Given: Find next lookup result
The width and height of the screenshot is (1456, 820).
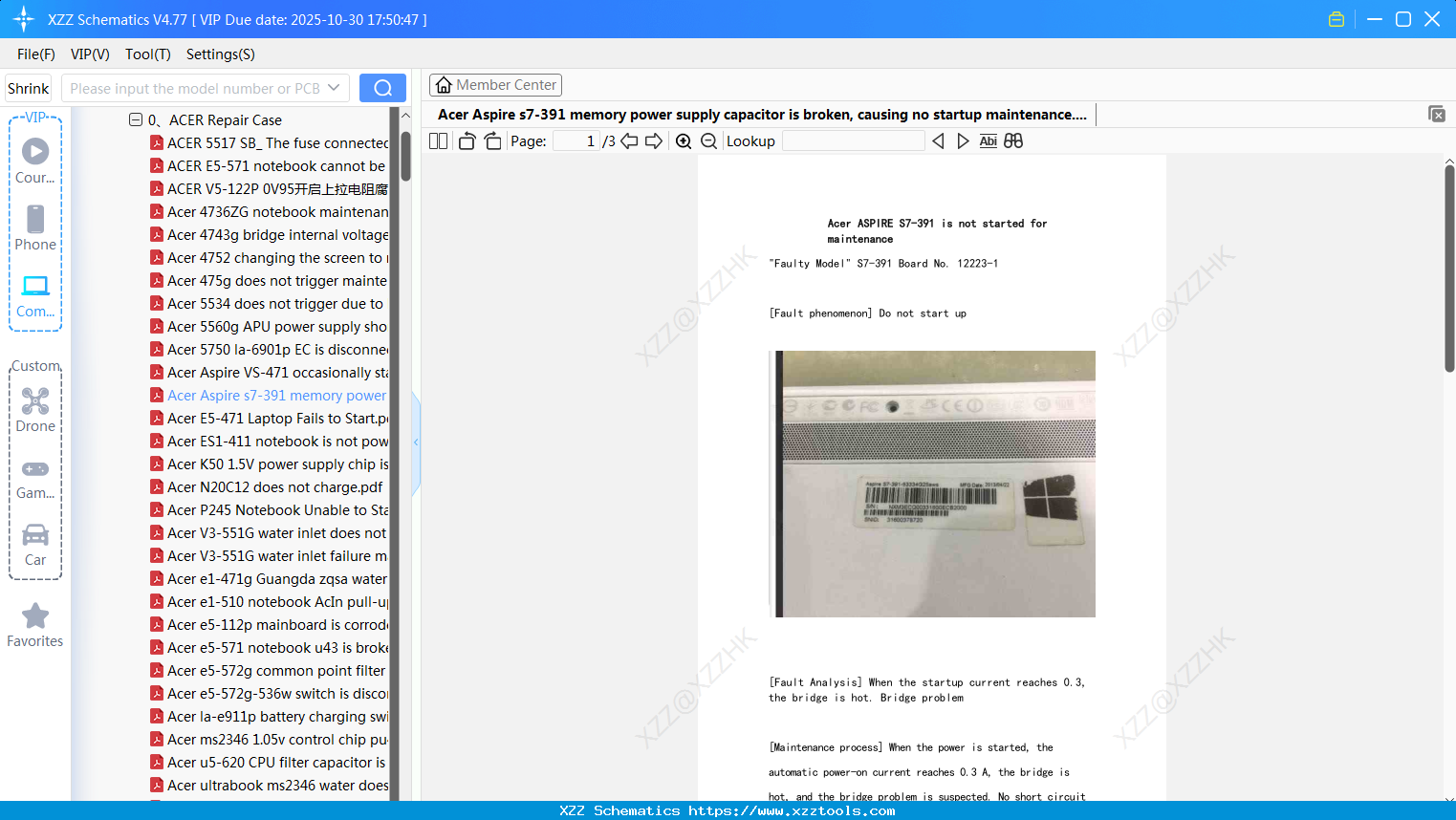Looking at the screenshot, I should 963,141.
